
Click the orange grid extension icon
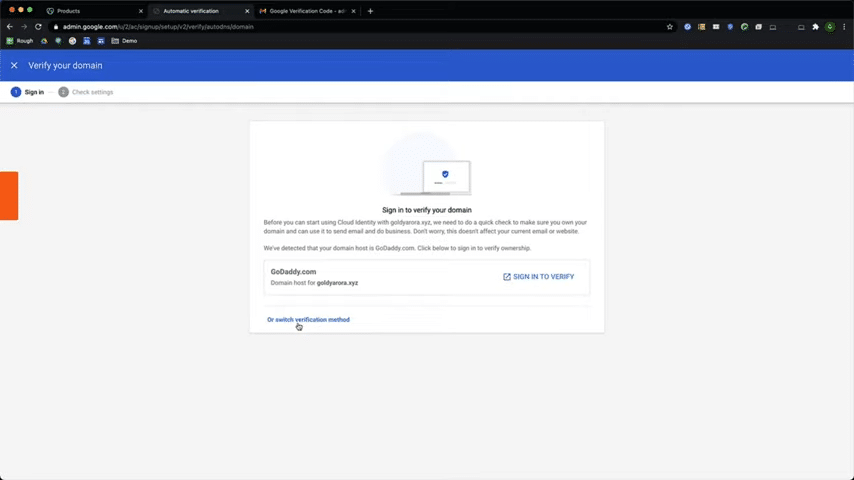point(702,27)
